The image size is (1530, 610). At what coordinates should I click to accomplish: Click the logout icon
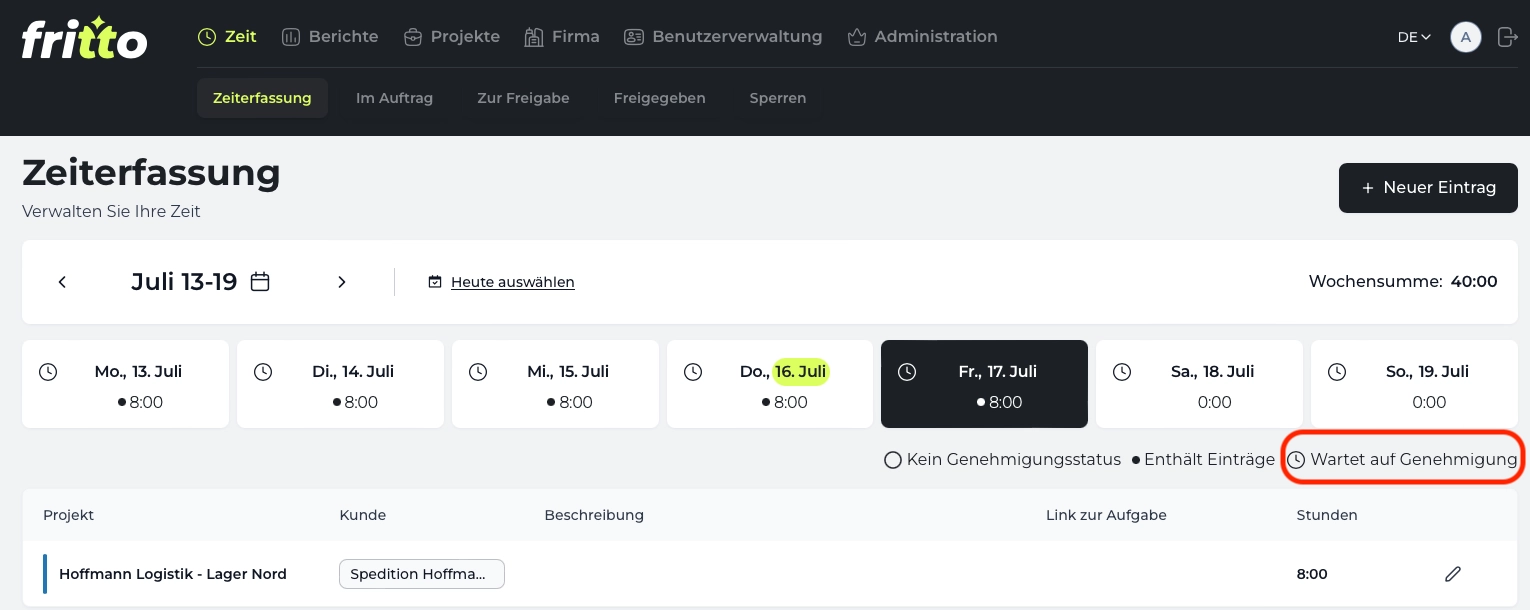pyautogui.click(x=1507, y=37)
